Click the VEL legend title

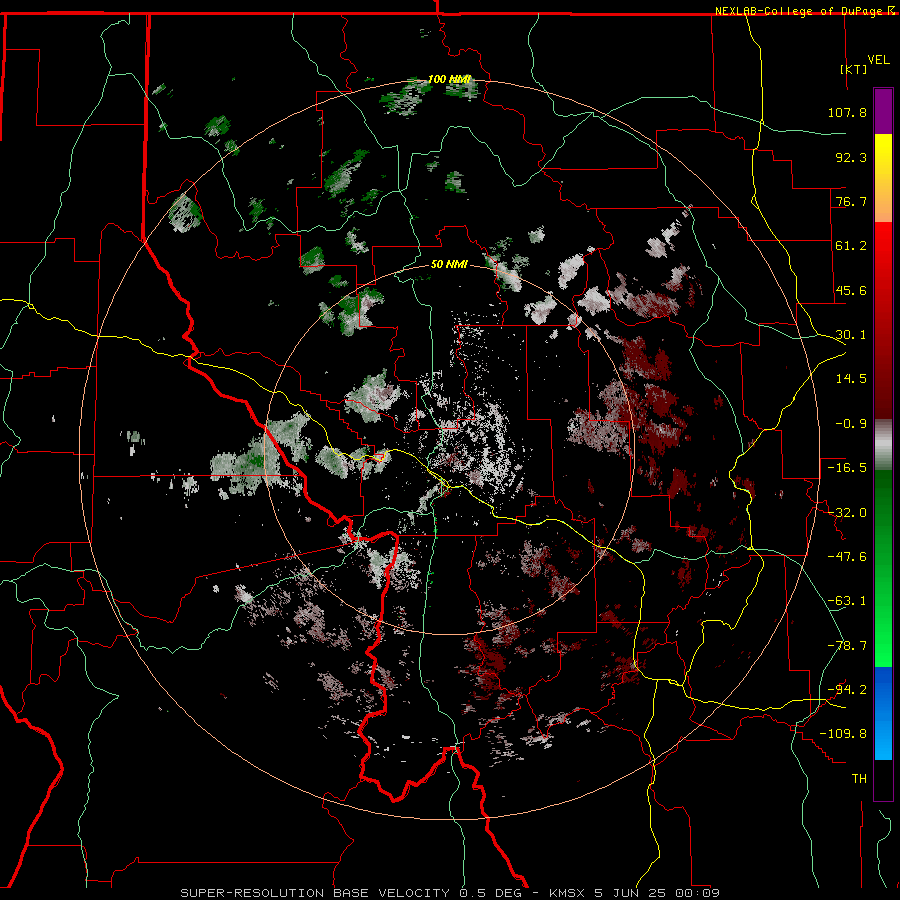click(878, 60)
